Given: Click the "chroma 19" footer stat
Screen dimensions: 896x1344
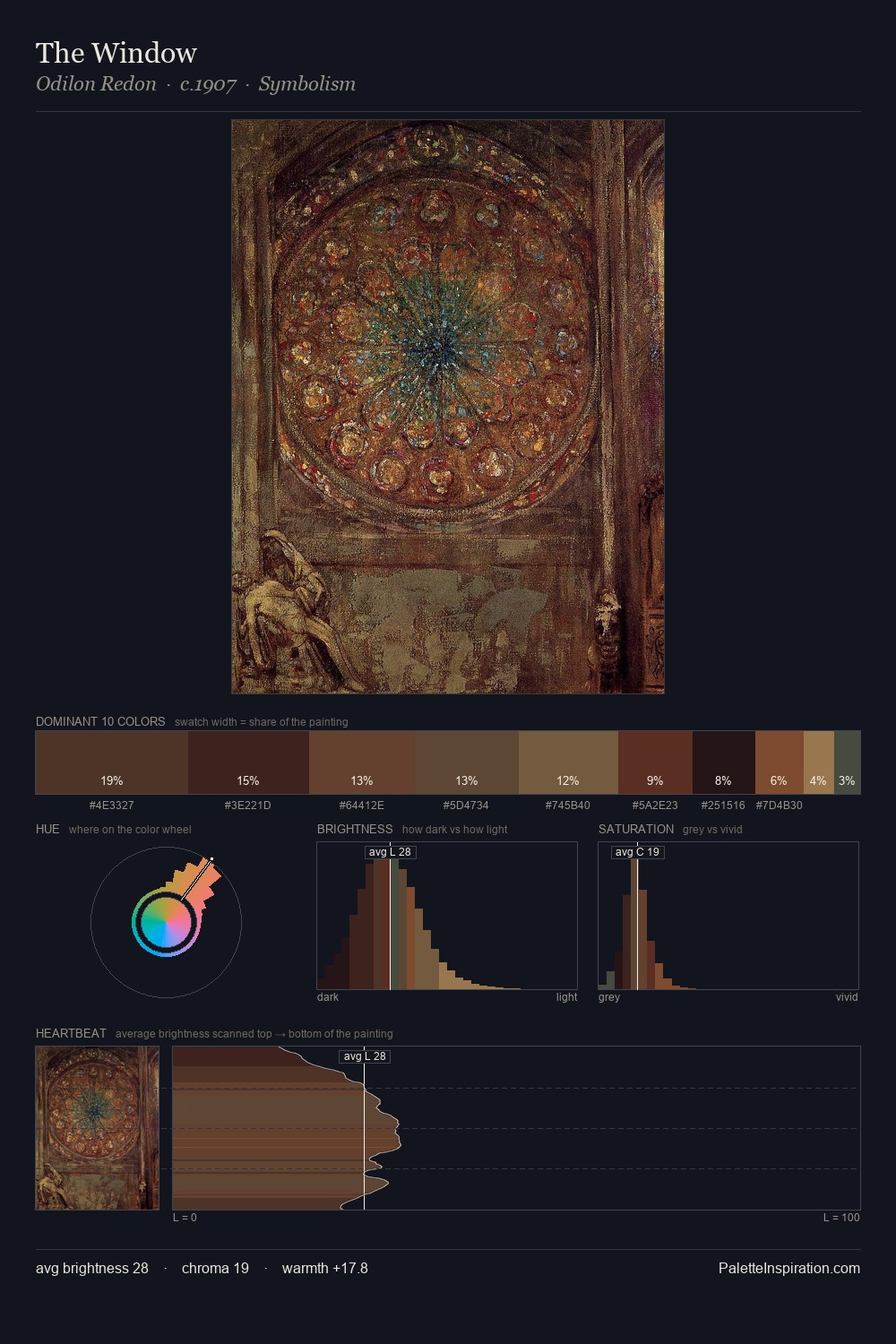Looking at the screenshot, I should [x=215, y=1268].
